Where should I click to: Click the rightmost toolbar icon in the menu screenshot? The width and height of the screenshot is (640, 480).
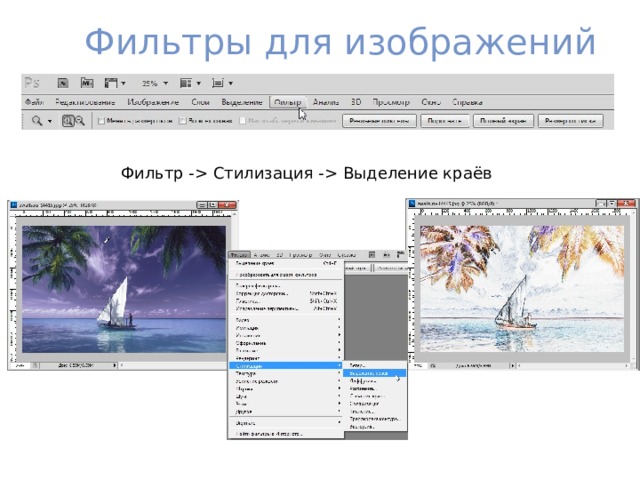pos(400,255)
